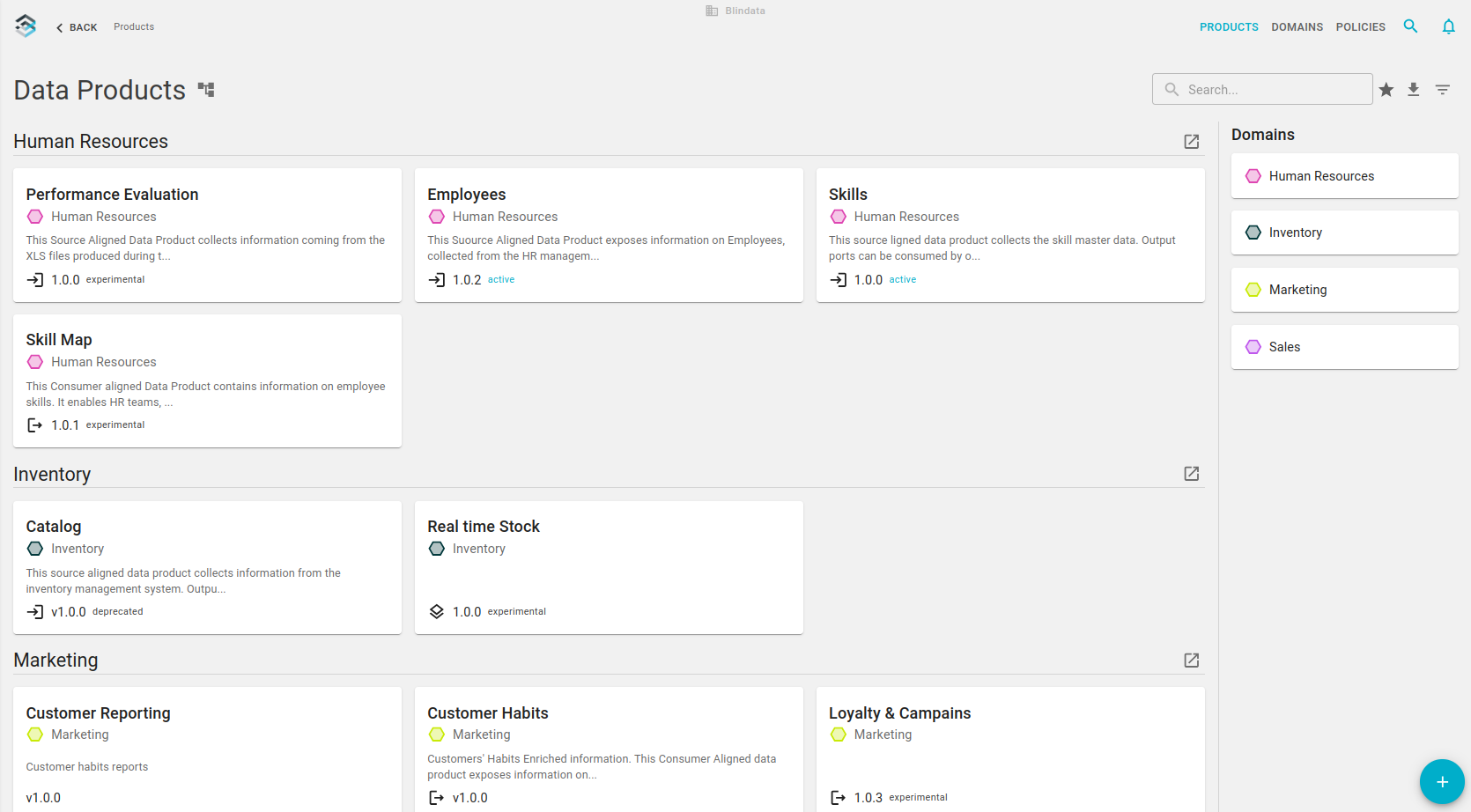Click consumer-aligned icon on Skill Map card
Image resolution: width=1471 pixels, height=812 pixels.
click(x=35, y=425)
